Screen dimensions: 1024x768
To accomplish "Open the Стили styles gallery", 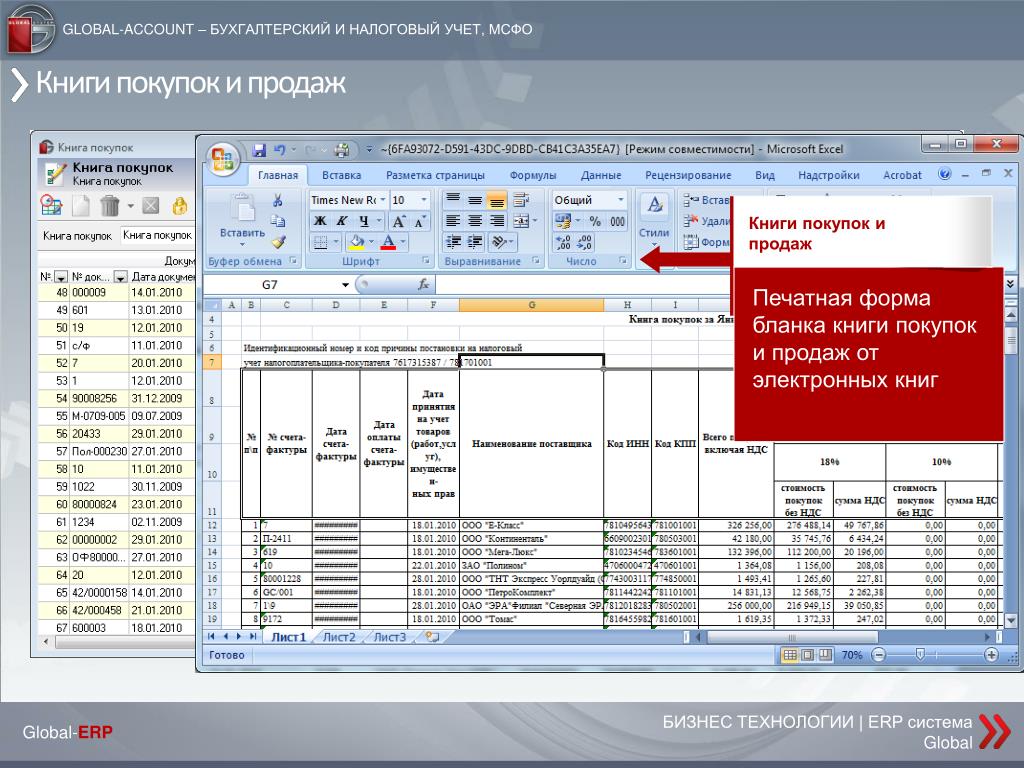I will coord(654,219).
